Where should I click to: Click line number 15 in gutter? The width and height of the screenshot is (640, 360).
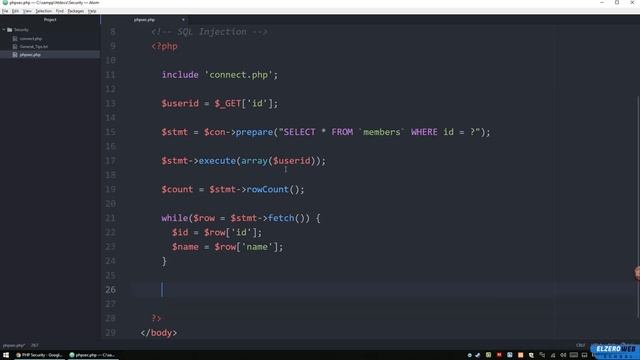tap(110, 132)
